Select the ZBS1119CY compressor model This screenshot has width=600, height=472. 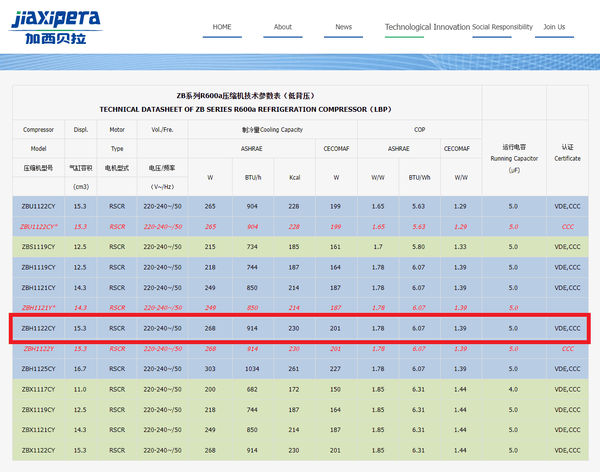pos(38,246)
